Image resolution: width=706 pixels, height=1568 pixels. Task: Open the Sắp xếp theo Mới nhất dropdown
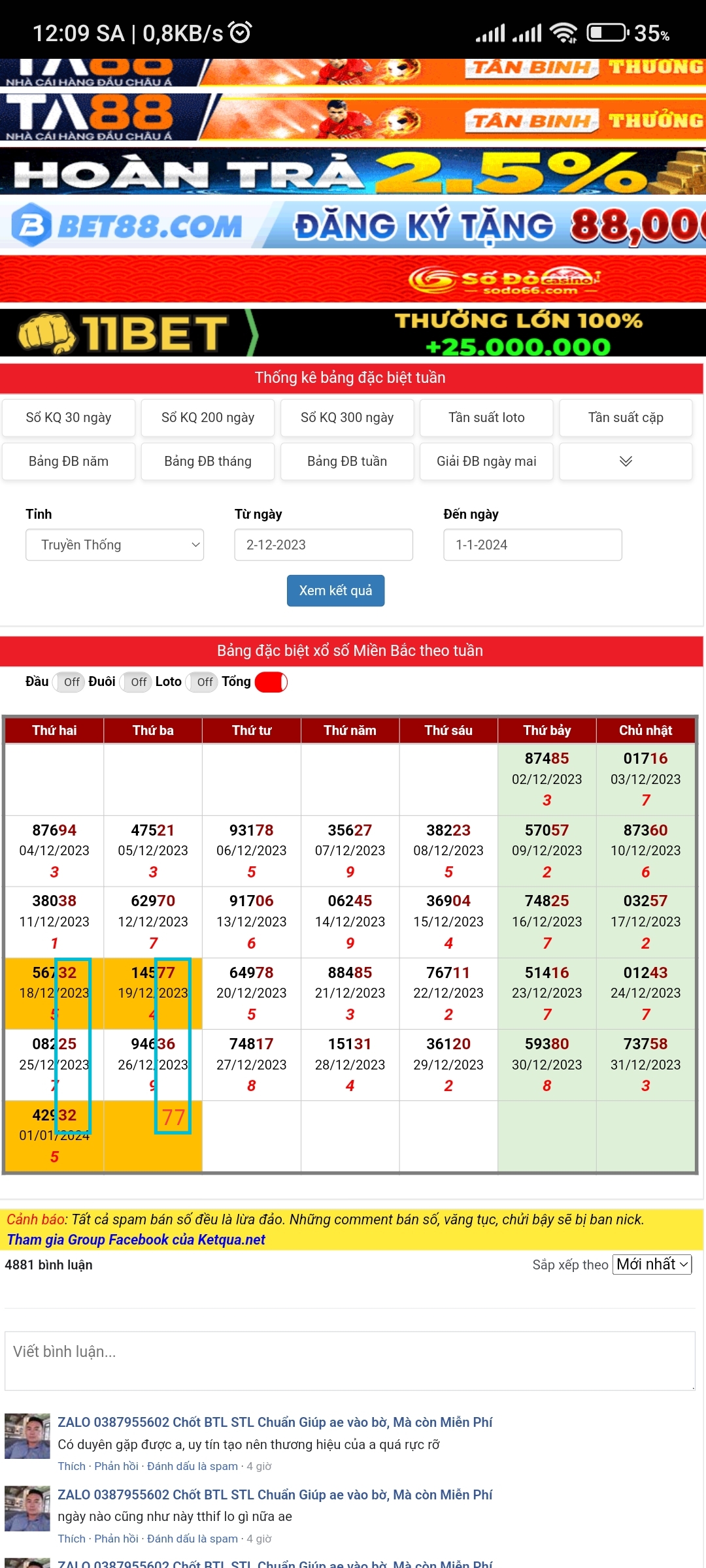point(652,1264)
